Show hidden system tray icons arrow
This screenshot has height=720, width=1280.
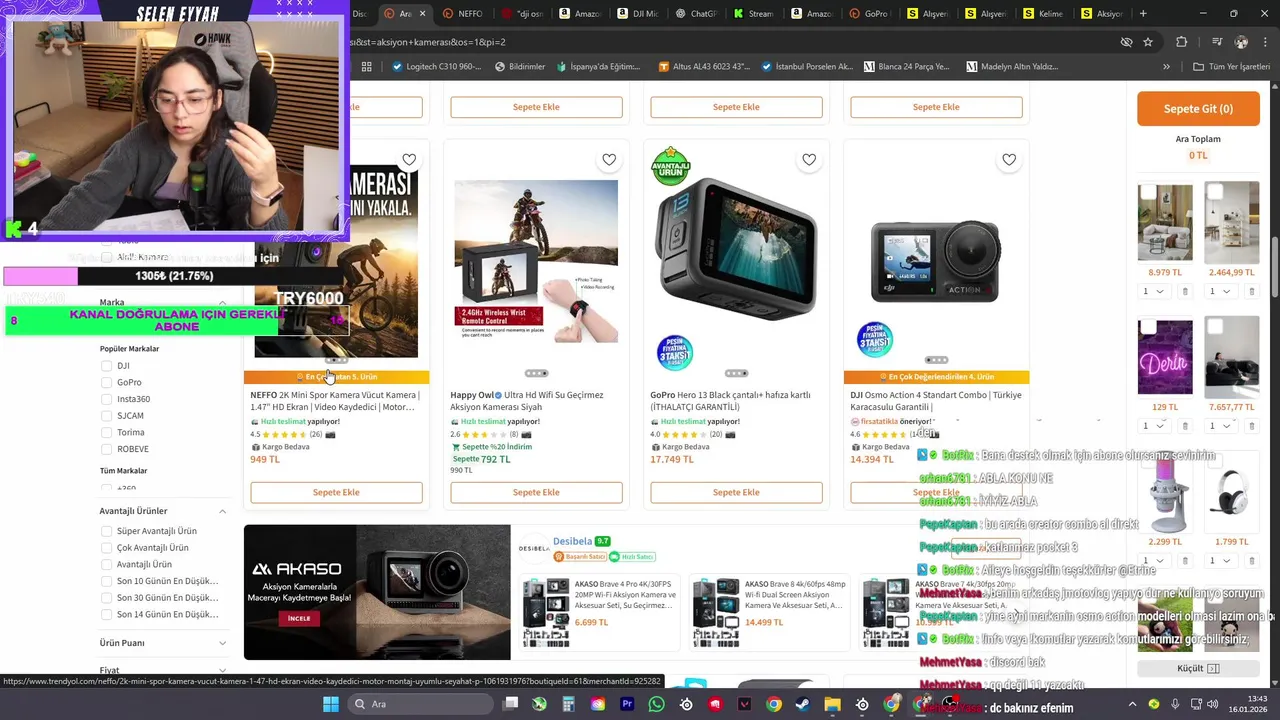(x=1132, y=704)
